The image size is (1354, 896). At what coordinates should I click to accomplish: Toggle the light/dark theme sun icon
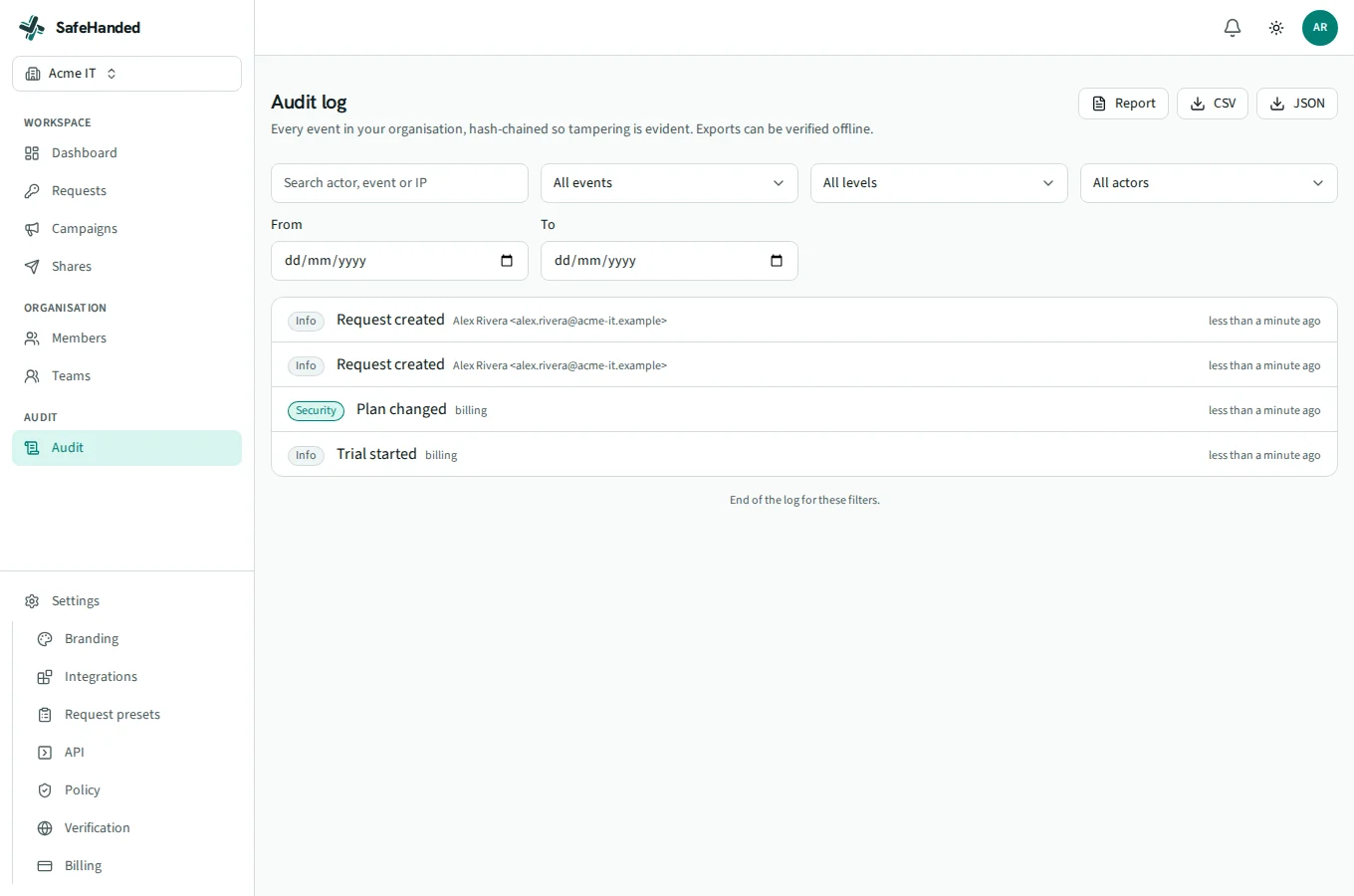1276,28
